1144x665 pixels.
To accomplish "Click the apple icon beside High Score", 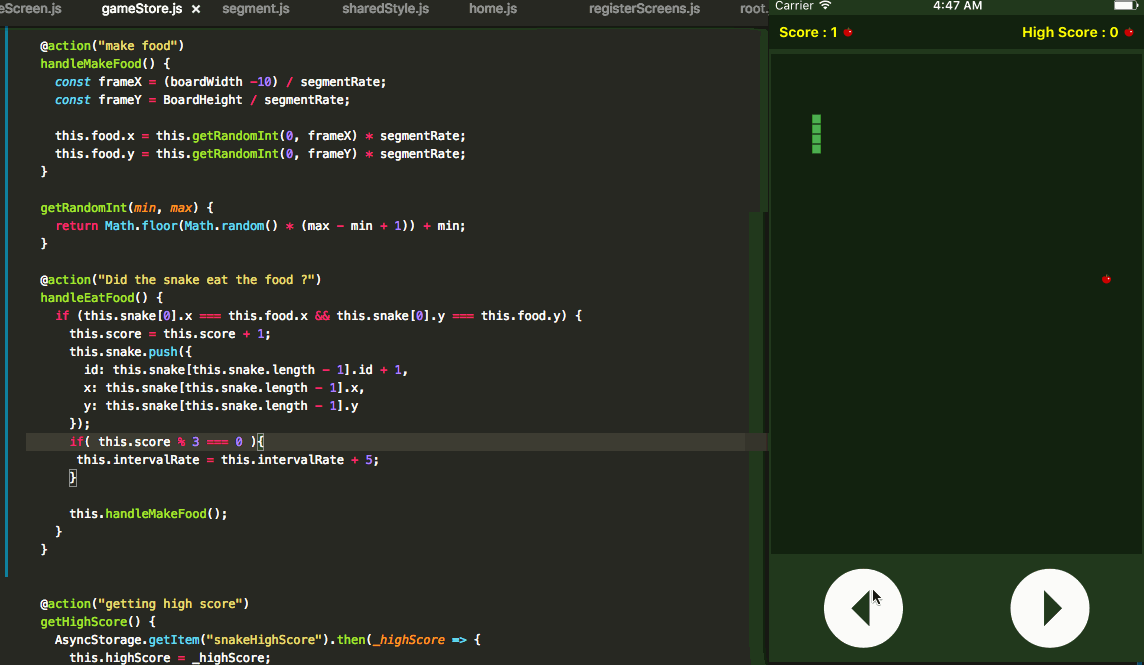I will (x=1129, y=32).
